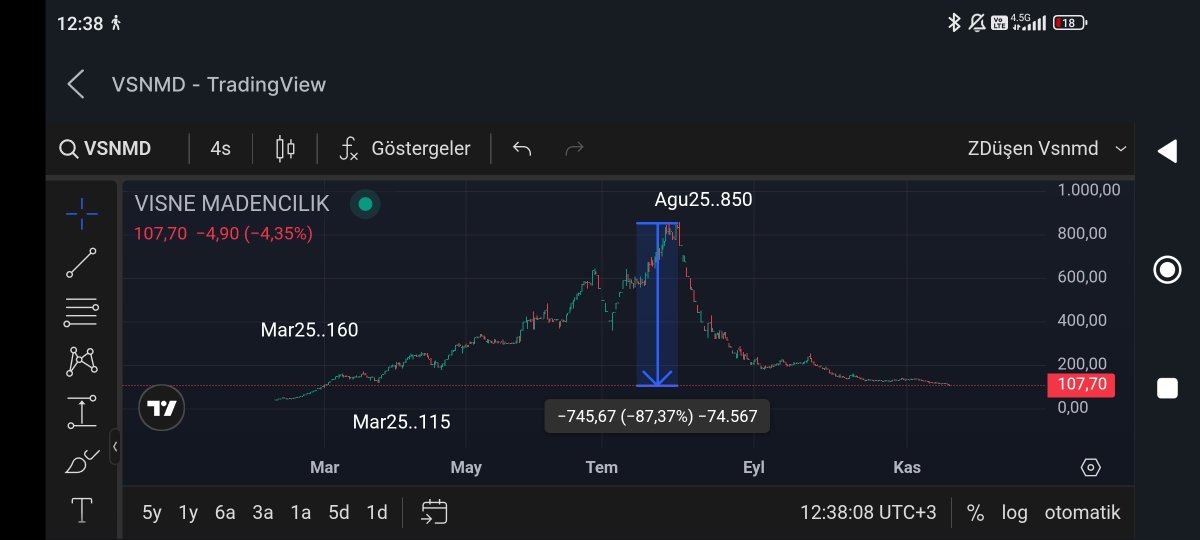Tap Android recents square button
Image resolution: width=1200 pixels, height=540 pixels.
click(1167, 389)
